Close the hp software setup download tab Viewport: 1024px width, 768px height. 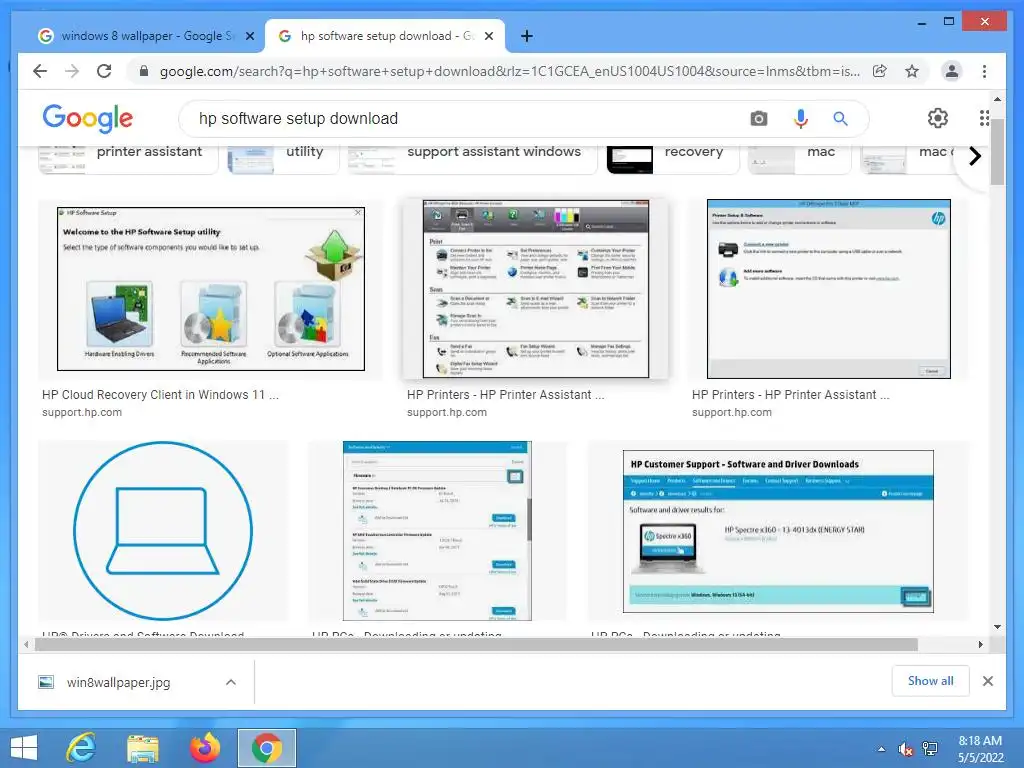(488, 37)
